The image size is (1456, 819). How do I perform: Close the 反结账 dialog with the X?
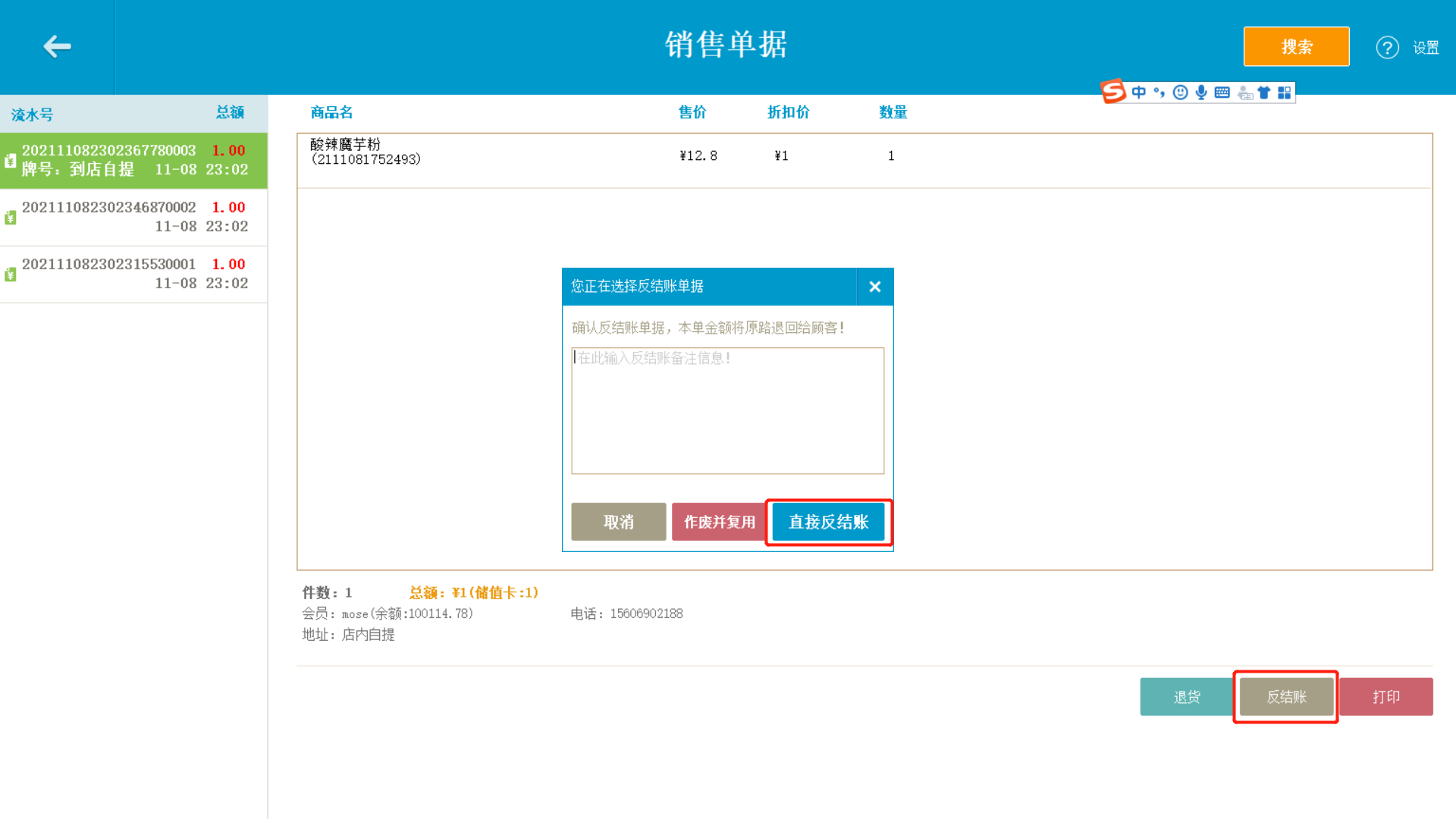click(x=874, y=287)
